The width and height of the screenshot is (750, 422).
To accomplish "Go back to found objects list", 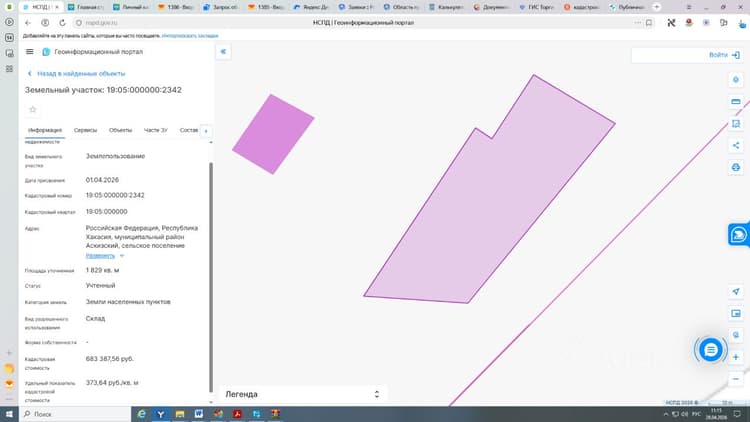I will [x=77, y=74].
